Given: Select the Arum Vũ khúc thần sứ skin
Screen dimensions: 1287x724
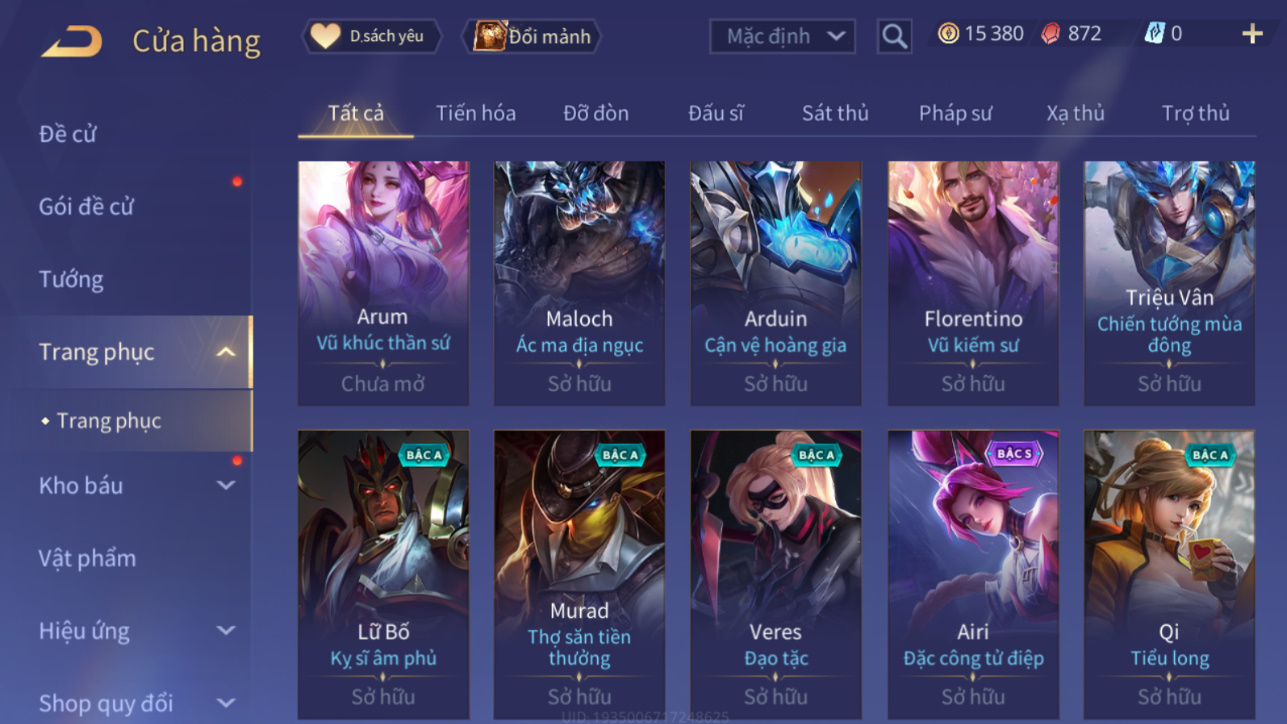Looking at the screenshot, I should click(383, 283).
